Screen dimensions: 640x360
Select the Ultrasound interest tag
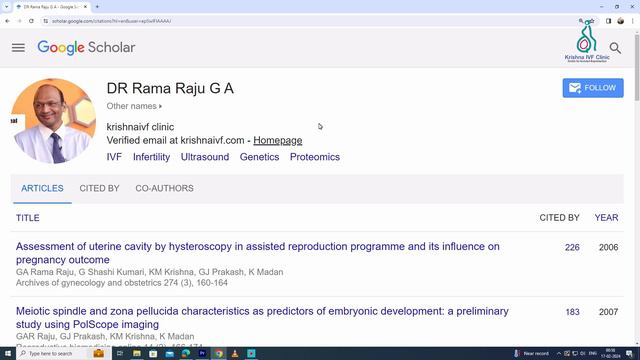[205, 157]
